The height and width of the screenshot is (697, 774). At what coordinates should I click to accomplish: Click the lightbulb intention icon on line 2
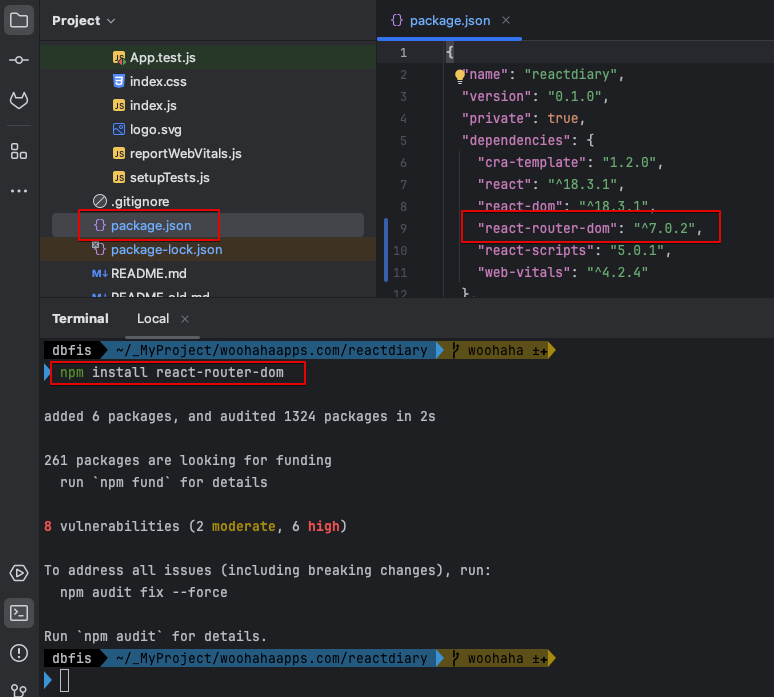[x=460, y=76]
